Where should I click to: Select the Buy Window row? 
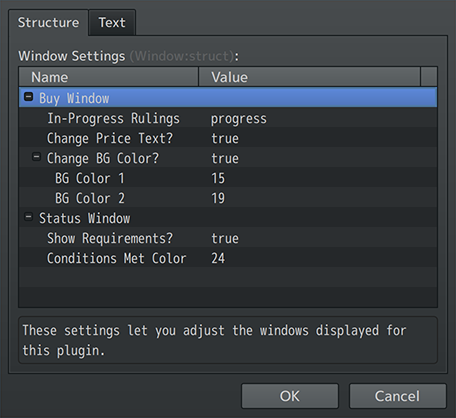pyautogui.click(x=228, y=97)
